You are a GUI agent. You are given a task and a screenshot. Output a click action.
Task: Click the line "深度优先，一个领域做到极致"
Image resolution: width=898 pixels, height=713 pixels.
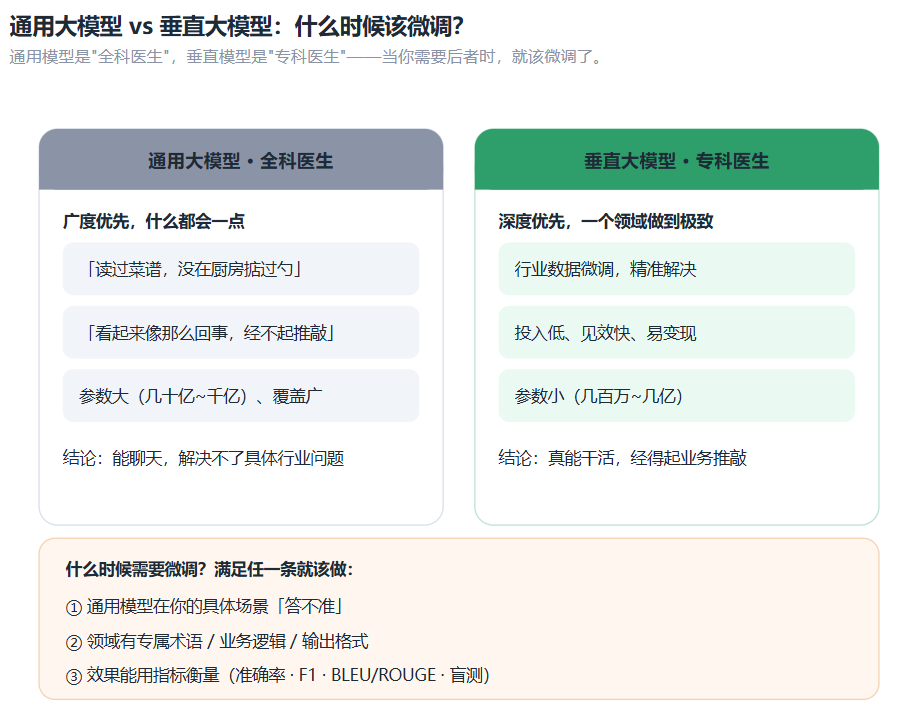click(605, 221)
